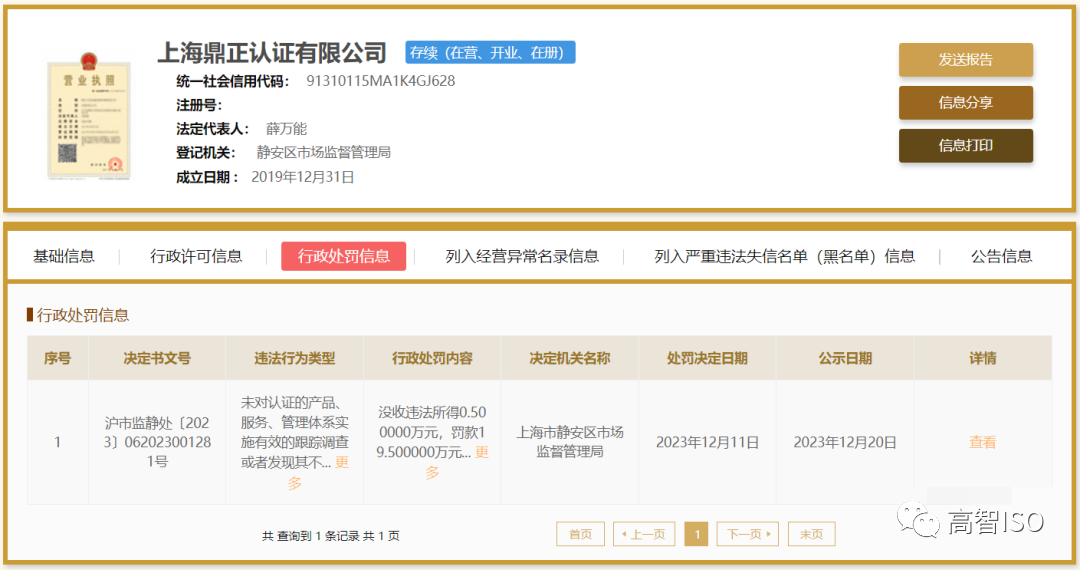Click the 序号 column header
Screen dimensions: 1080x570
click(58, 358)
